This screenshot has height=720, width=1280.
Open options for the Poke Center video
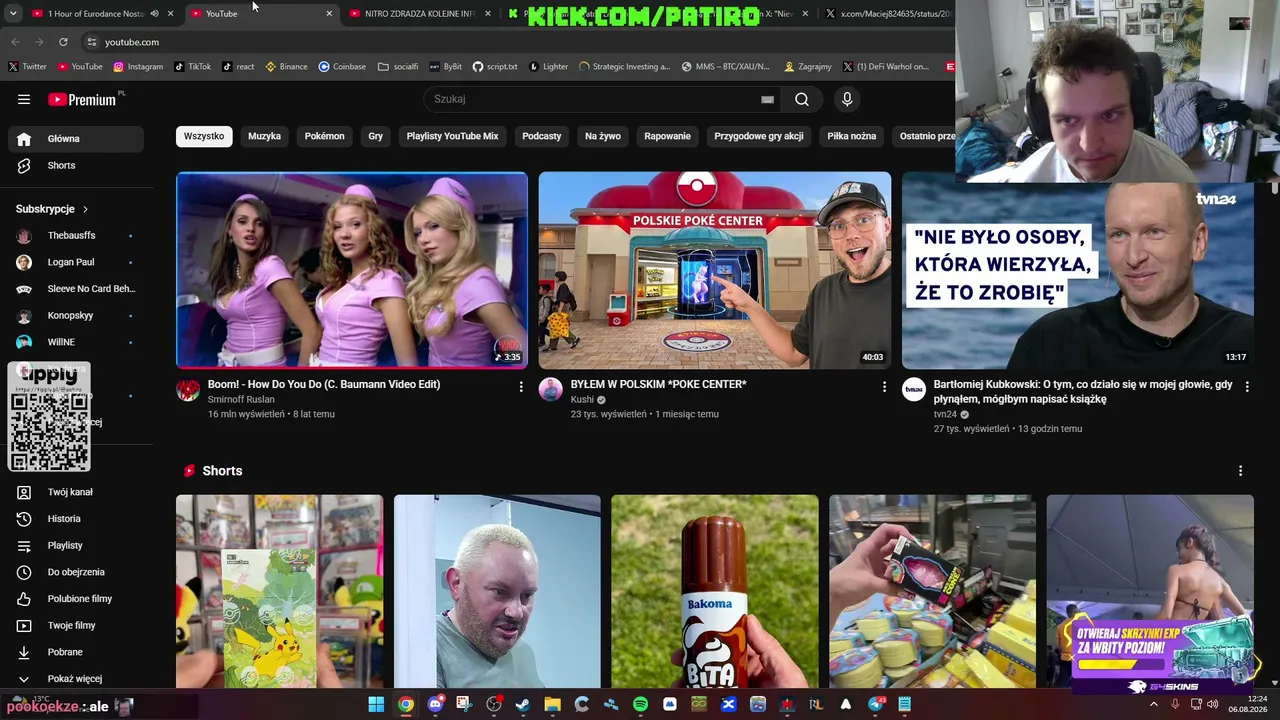pos(884,386)
